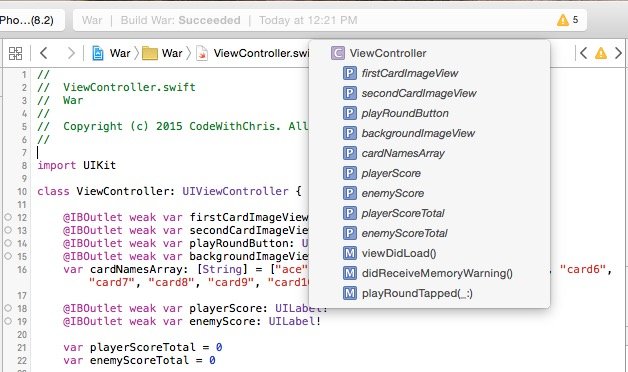The width and height of the screenshot is (628, 372).
Task: Click '// ViewController.swift' comment
Action: coord(117,87)
